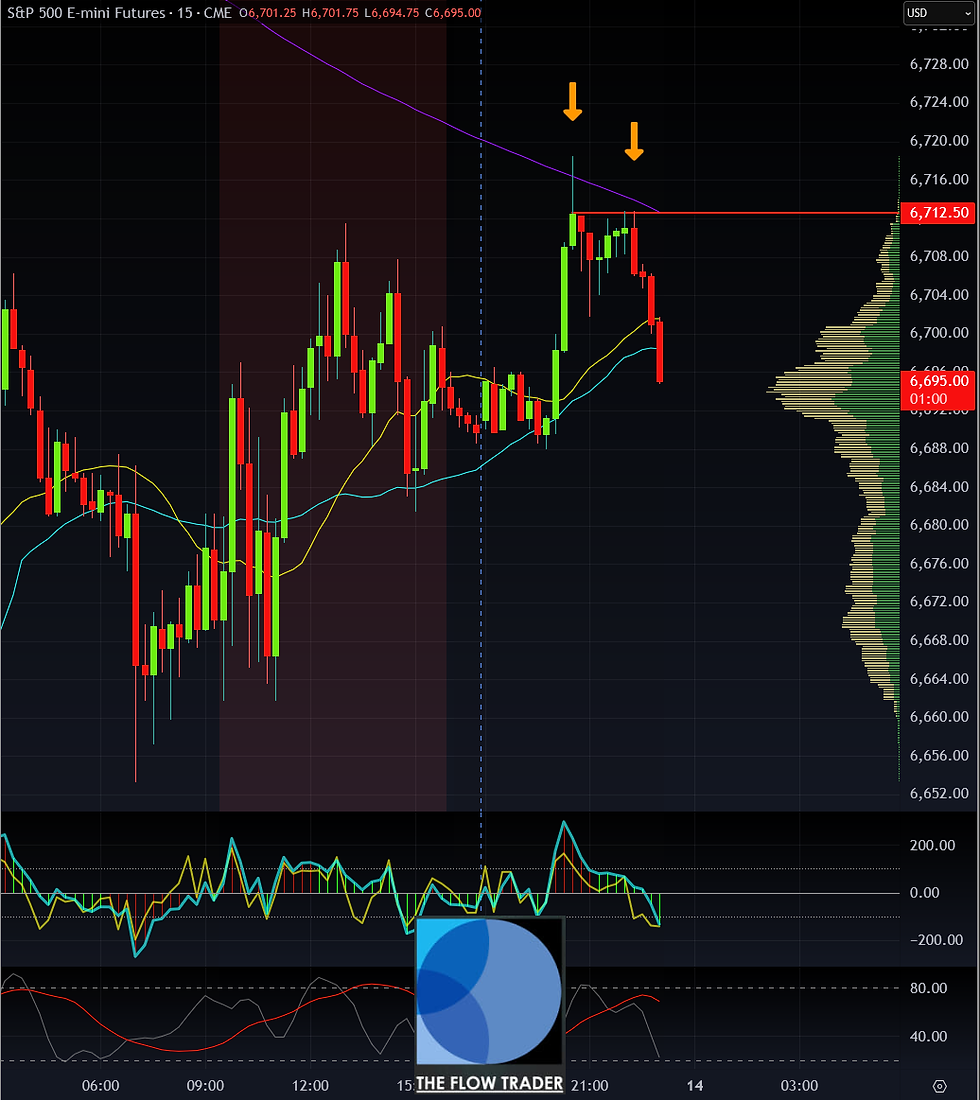The width and height of the screenshot is (980, 1100).
Task: Open chart settings gear at bottom right
Action: click(939, 1086)
